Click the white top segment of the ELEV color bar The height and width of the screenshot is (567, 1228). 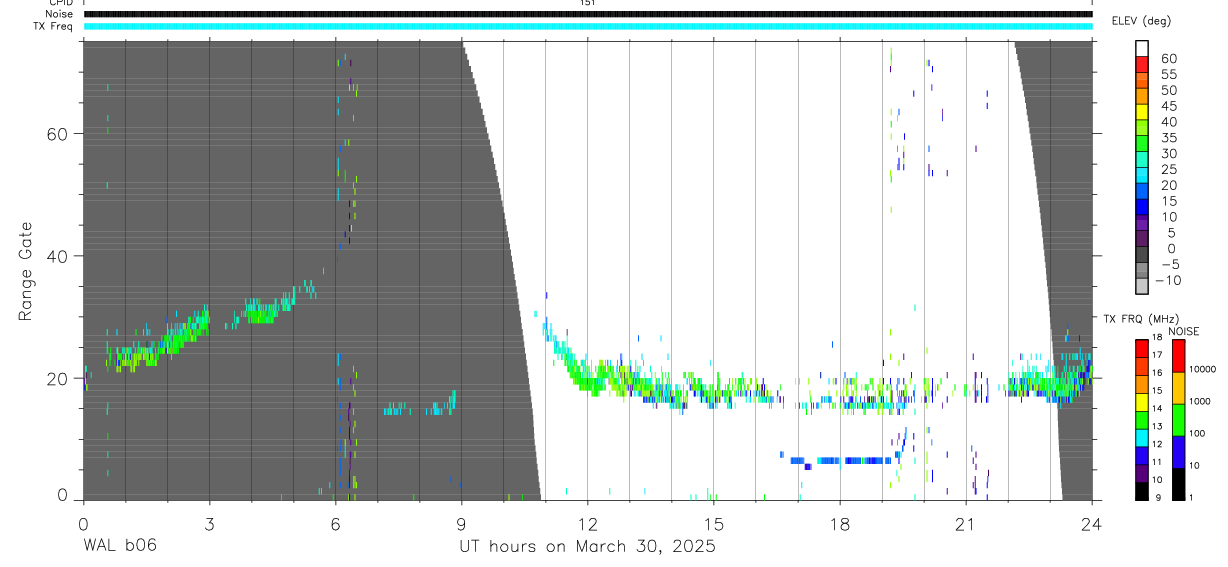coord(1142,49)
